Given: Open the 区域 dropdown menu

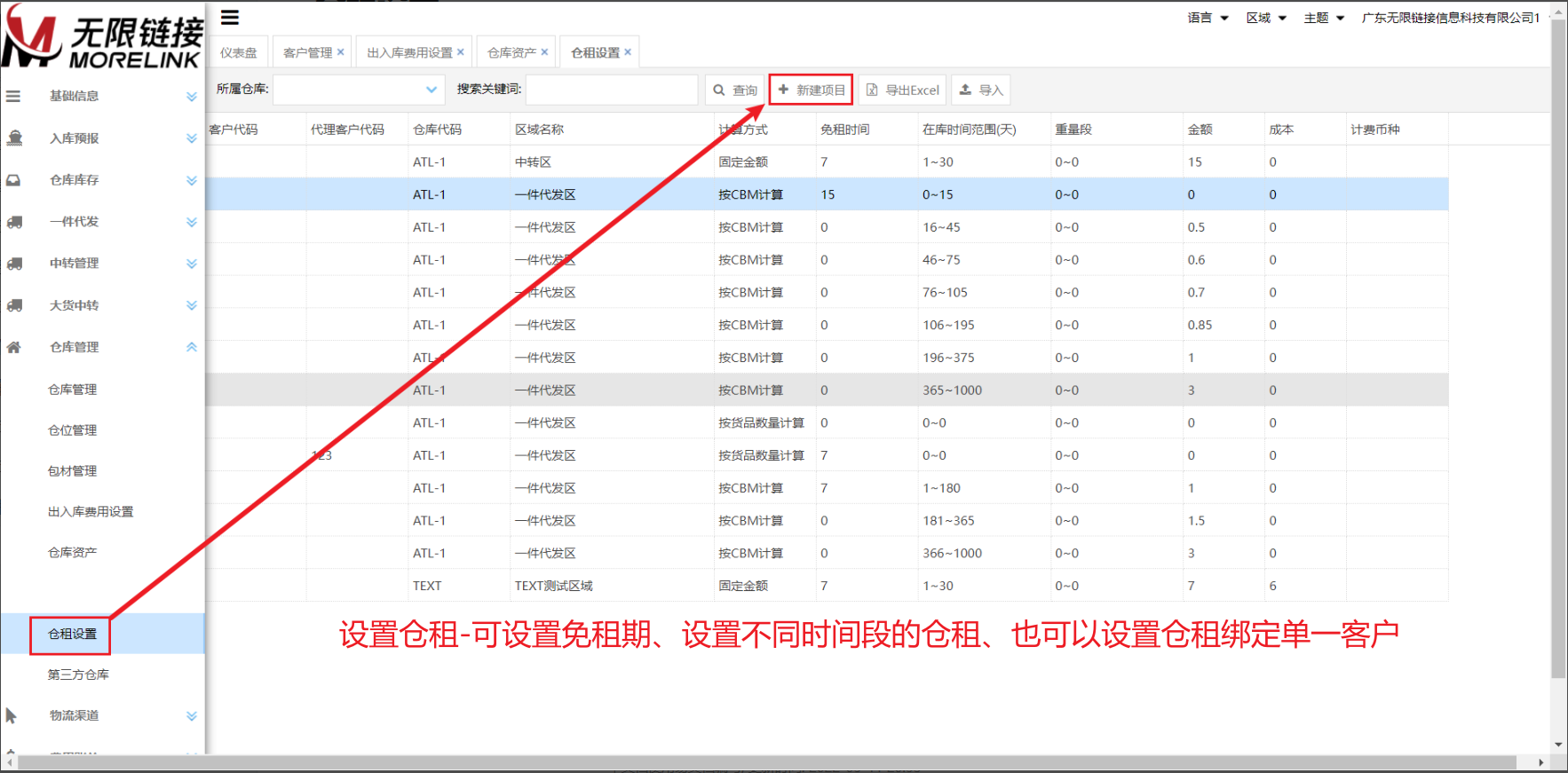Looking at the screenshot, I should pos(1266,18).
